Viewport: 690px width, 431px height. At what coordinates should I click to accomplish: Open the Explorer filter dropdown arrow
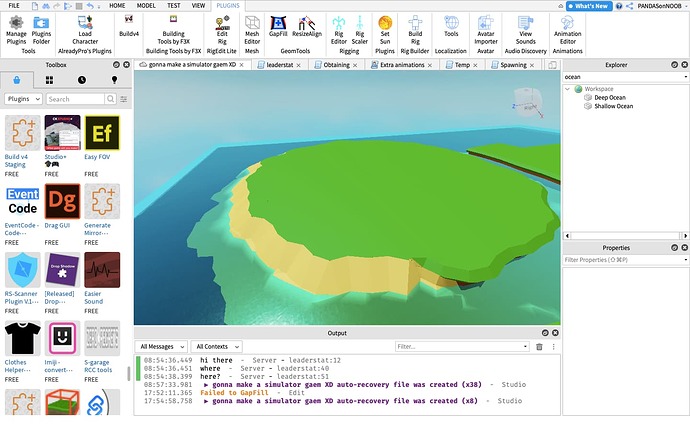pos(686,77)
